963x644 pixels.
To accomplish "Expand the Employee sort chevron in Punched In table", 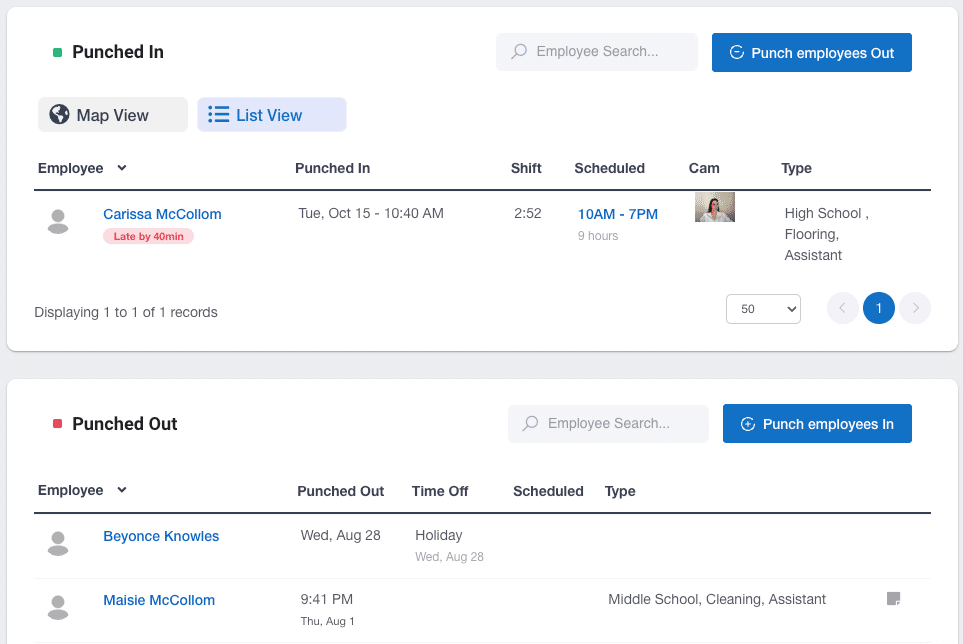I will 122,168.
